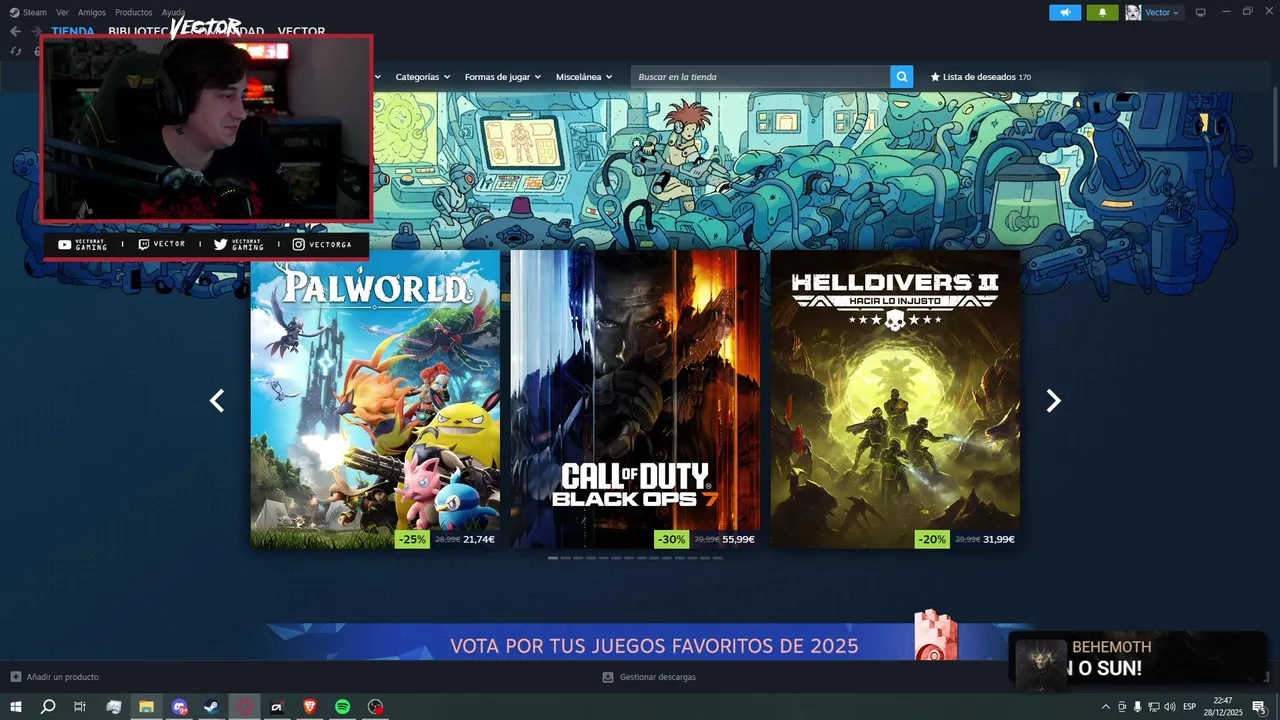The height and width of the screenshot is (720, 1280).
Task: Click the Buscar en la tienda field
Action: point(760,77)
